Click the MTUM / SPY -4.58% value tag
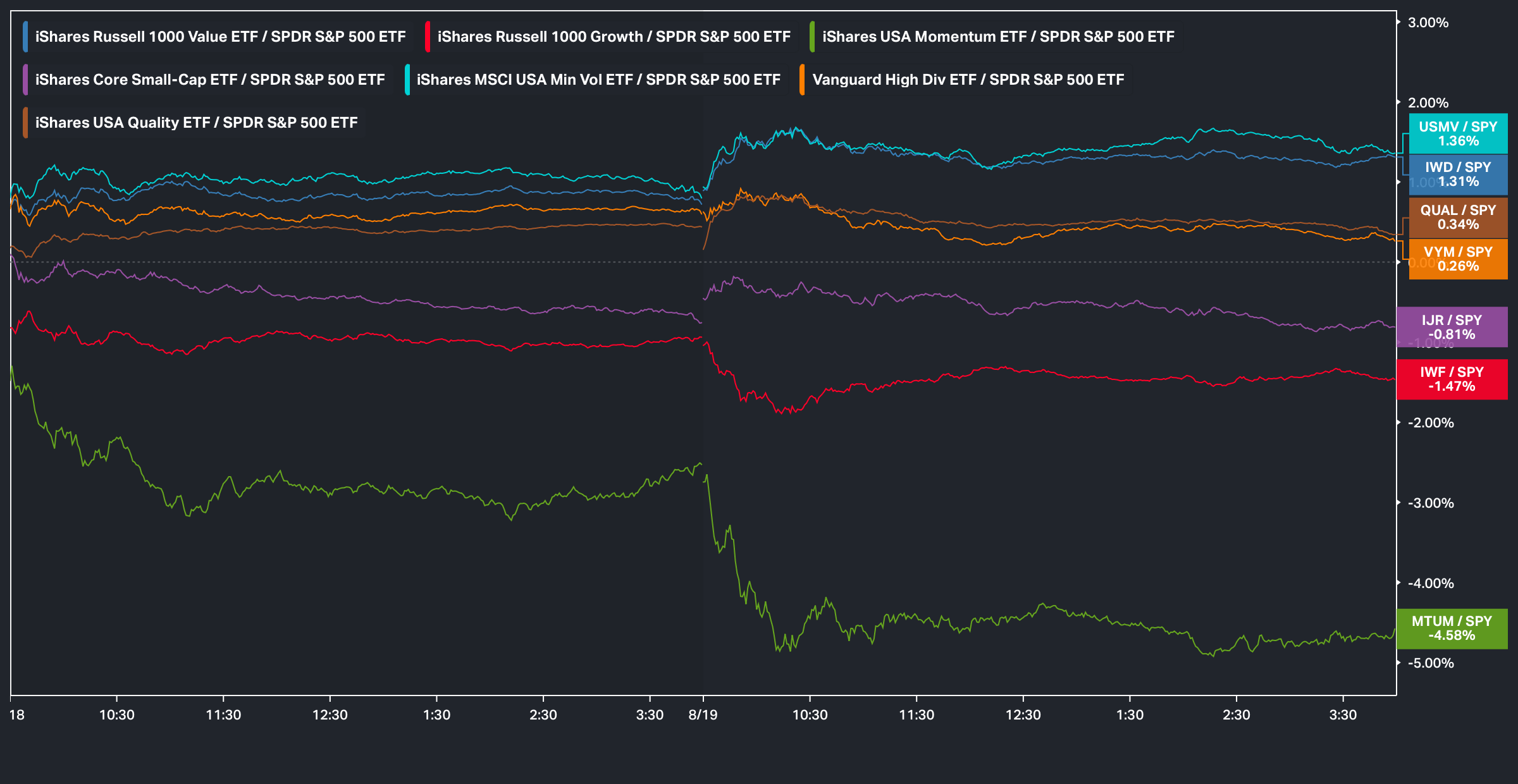Viewport: 1518px width, 784px height. (1452, 628)
